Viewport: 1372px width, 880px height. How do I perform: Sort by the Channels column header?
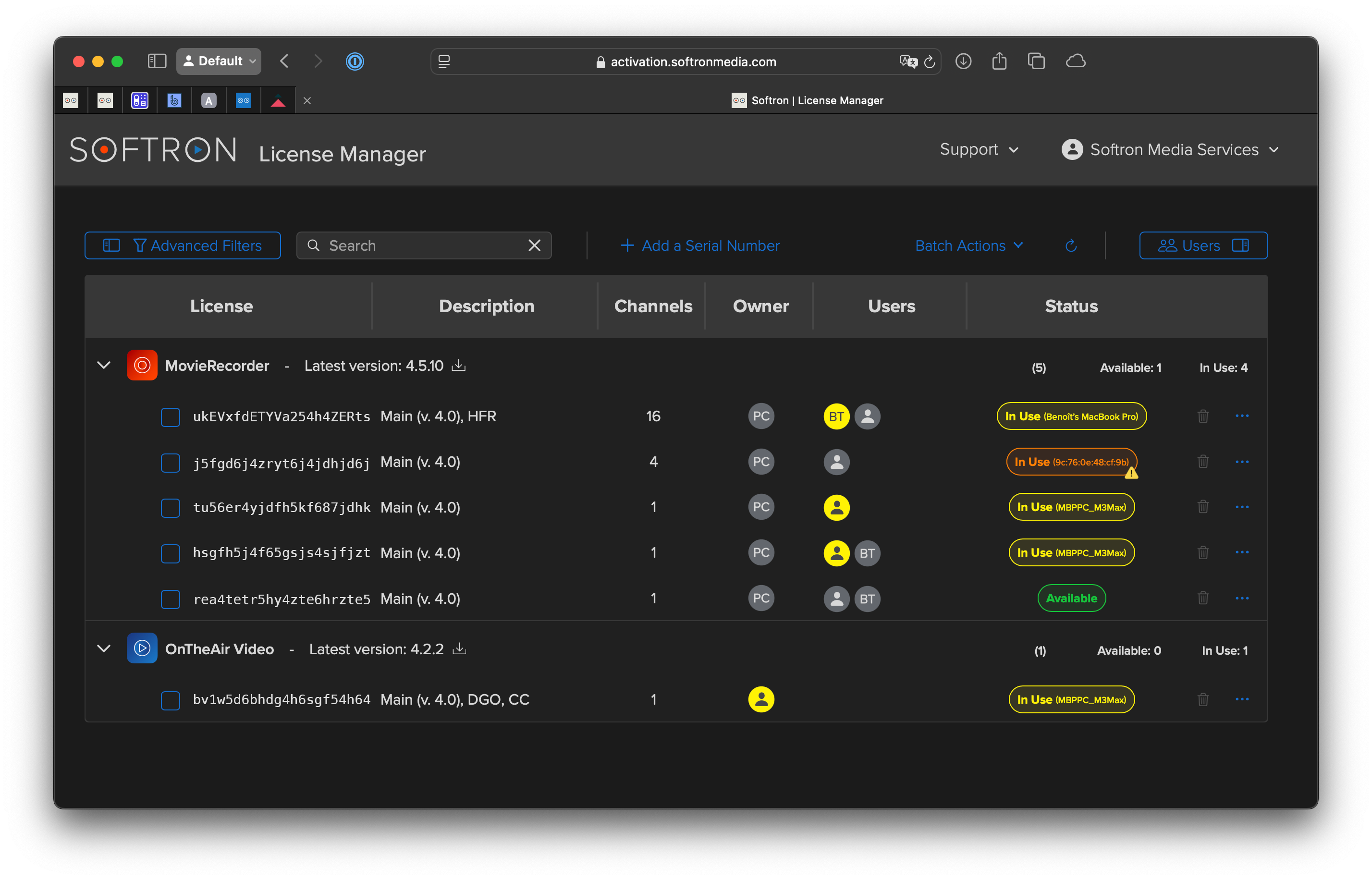tap(653, 306)
